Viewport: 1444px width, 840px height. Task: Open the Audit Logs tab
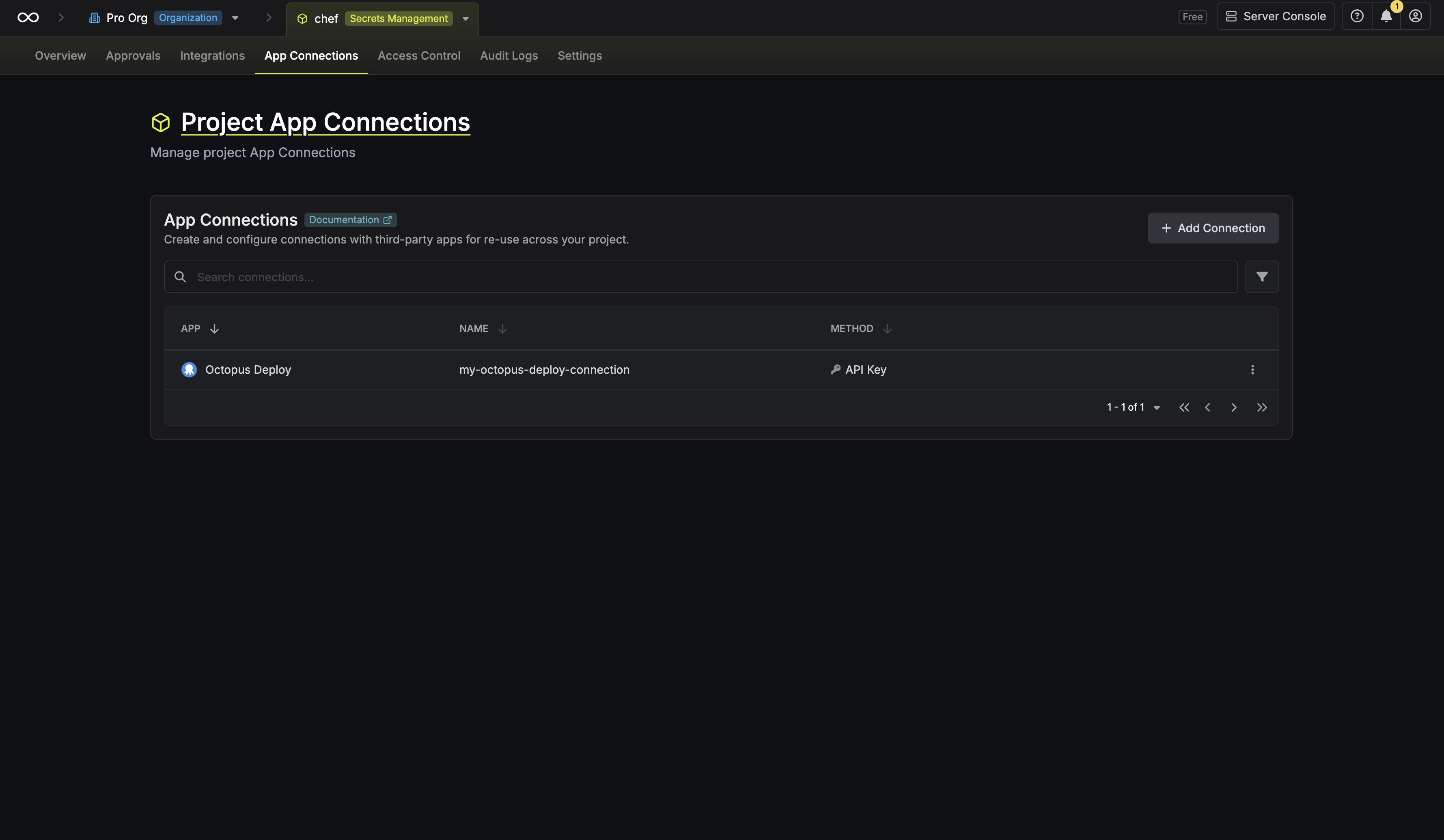(508, 56)
